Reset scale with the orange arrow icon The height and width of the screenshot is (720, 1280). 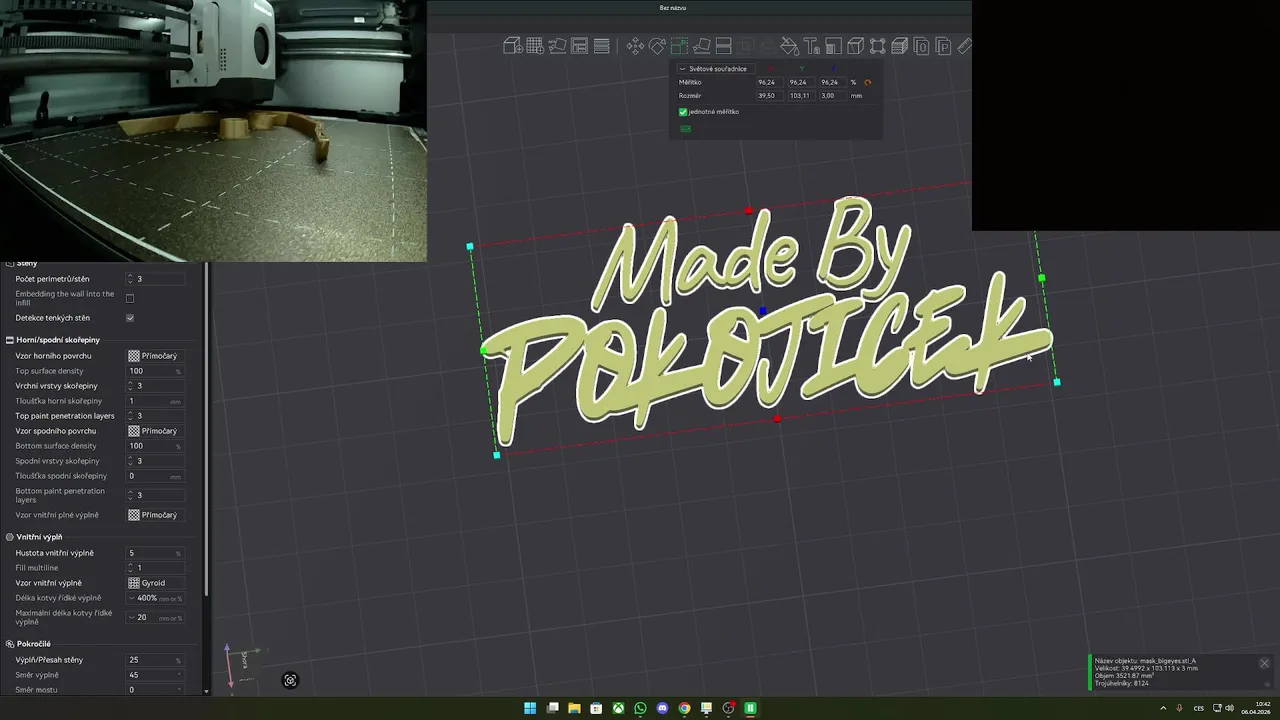point(867,82)
